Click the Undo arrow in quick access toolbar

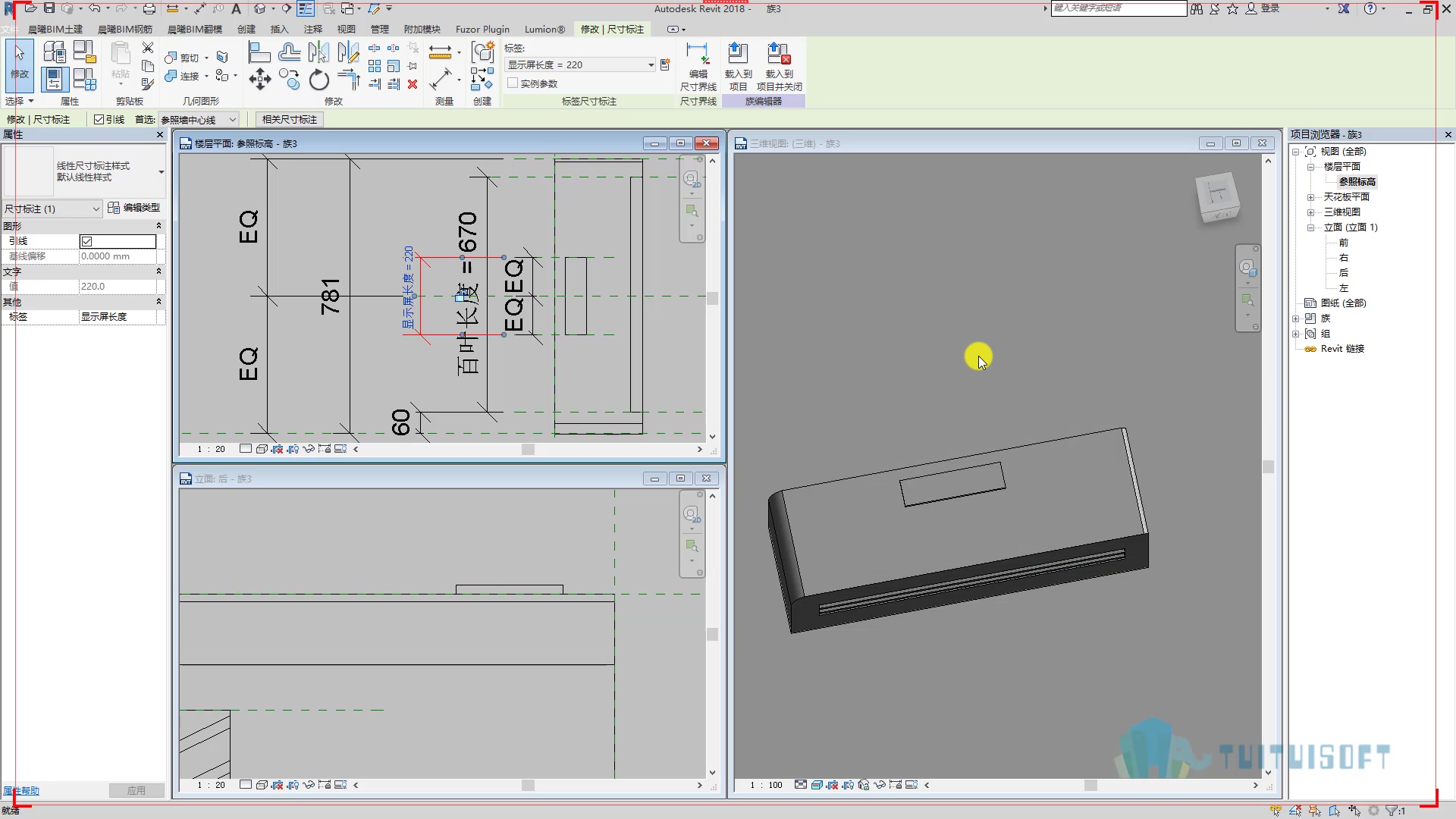[94, 8]
